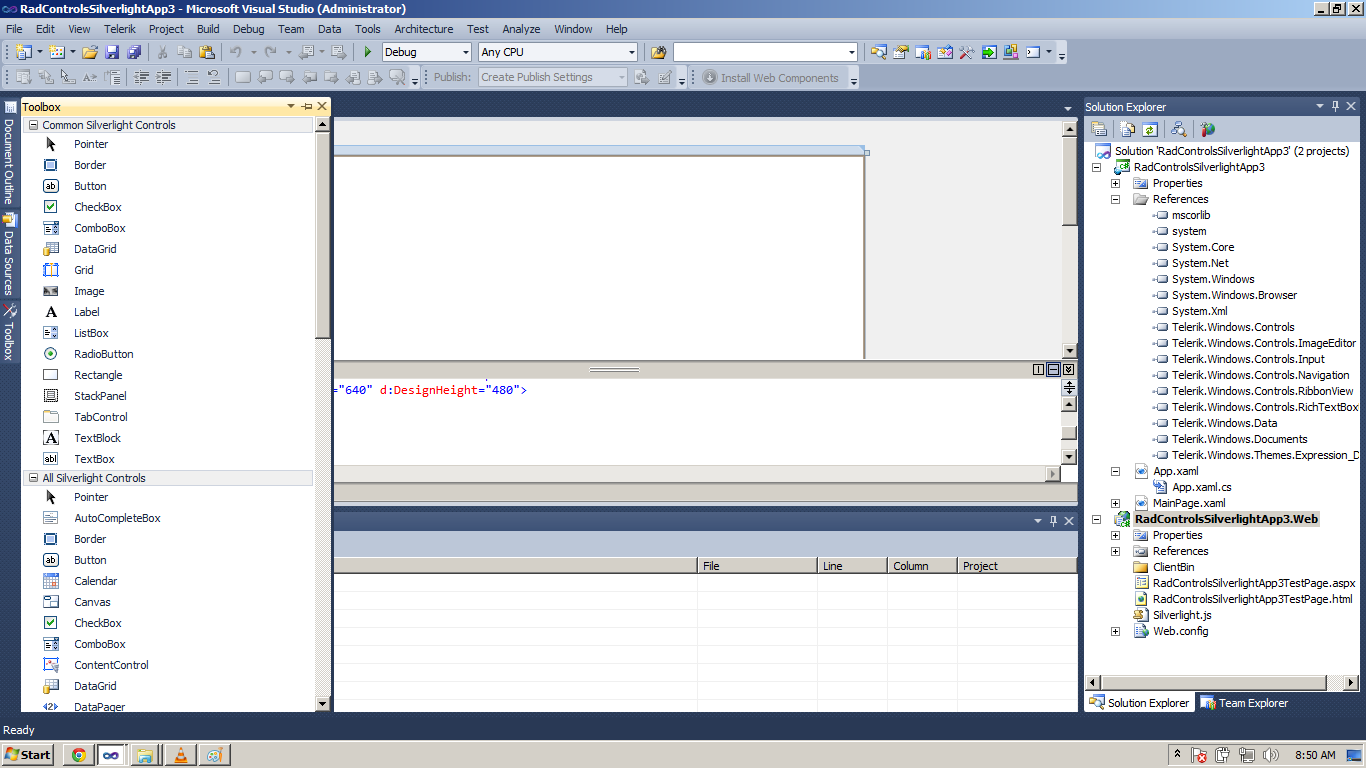Collapse the RadControlsSilverlightApp3.Web project node
The width and height of the screenshot is (1366, 768).
coord(1097,519)
